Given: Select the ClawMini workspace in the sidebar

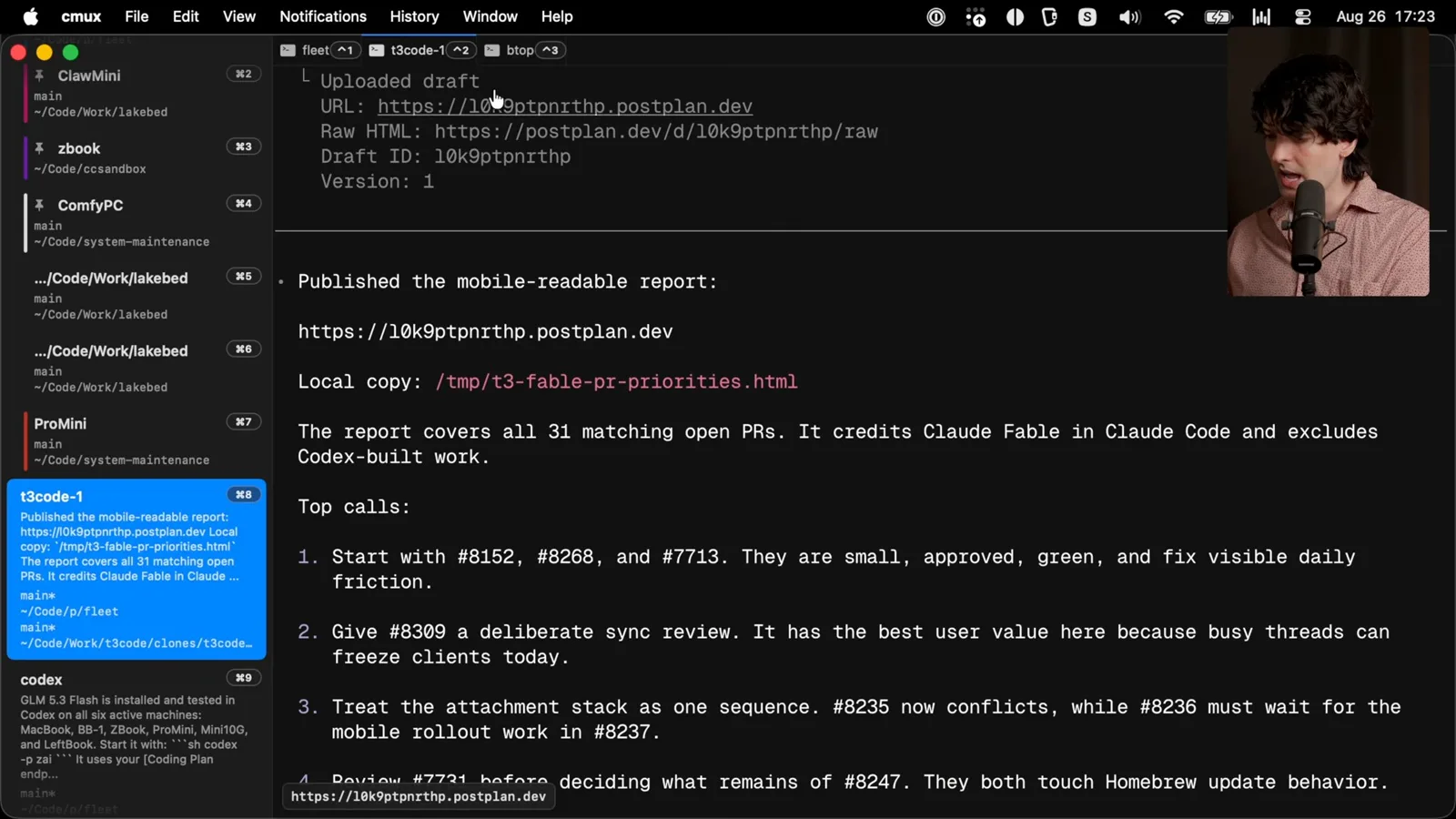Looking at the screenshot, I should (x=138, y=93).
